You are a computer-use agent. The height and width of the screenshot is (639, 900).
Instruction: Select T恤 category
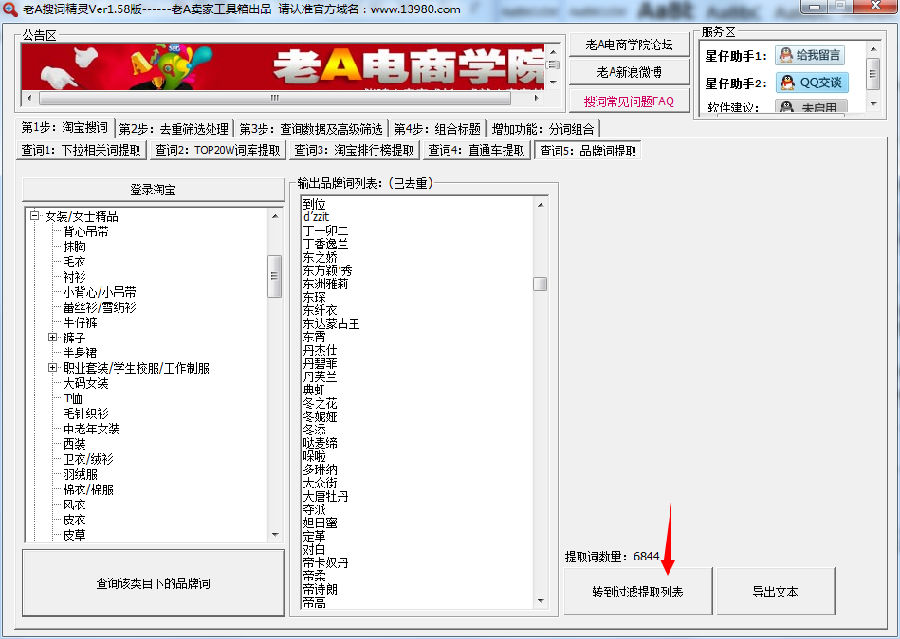pos(73,398)
